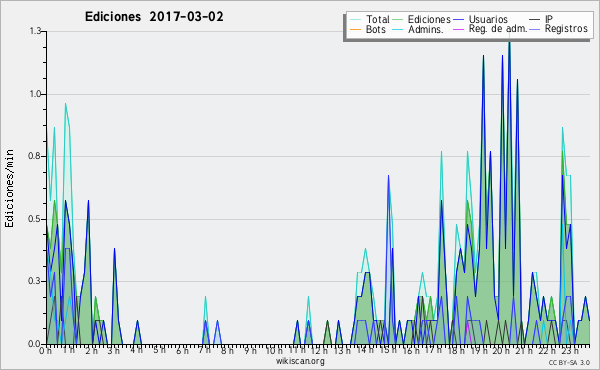
Task: Click the wikiscan.org source label
Action: [300, 361]
